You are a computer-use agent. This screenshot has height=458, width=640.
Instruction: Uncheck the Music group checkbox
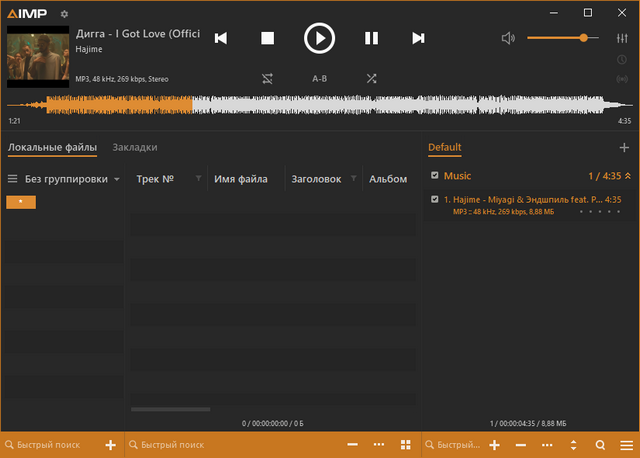[434, 176]
